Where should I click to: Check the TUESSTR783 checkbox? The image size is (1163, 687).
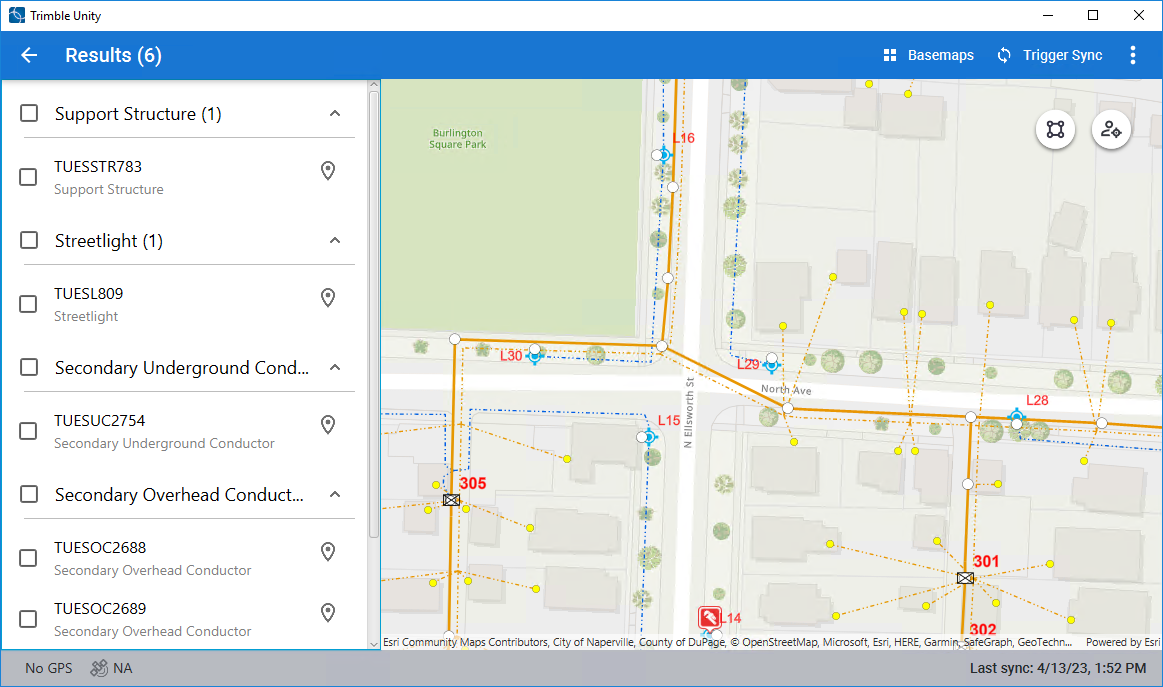coord(29,177)
